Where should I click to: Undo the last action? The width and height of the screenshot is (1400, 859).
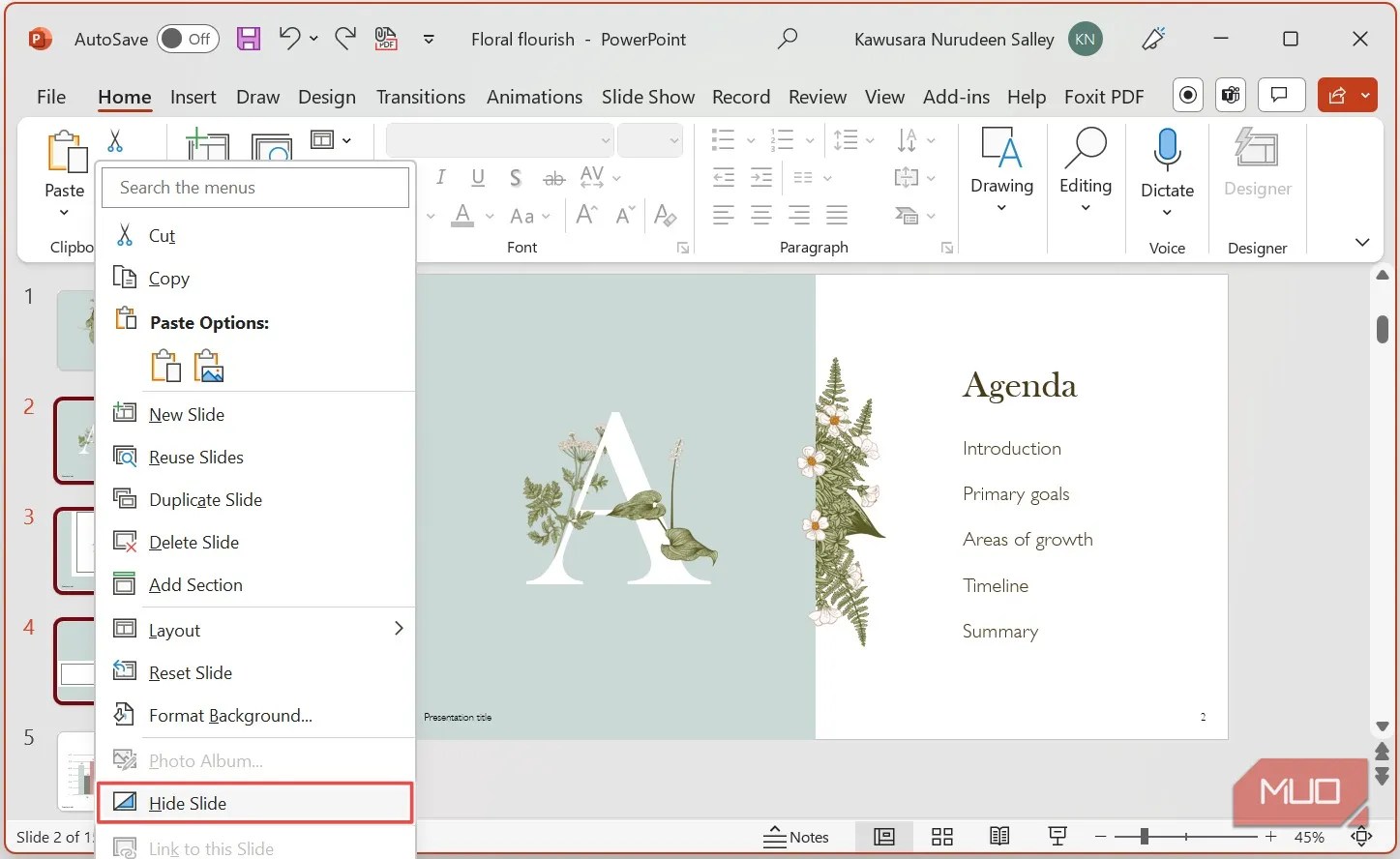tap(289, 39)
